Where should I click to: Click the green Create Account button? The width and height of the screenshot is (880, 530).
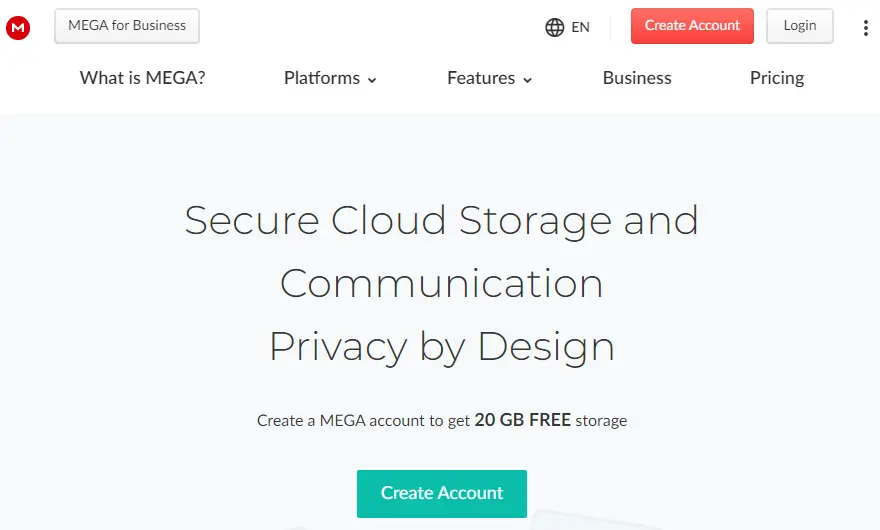point(442,493)
